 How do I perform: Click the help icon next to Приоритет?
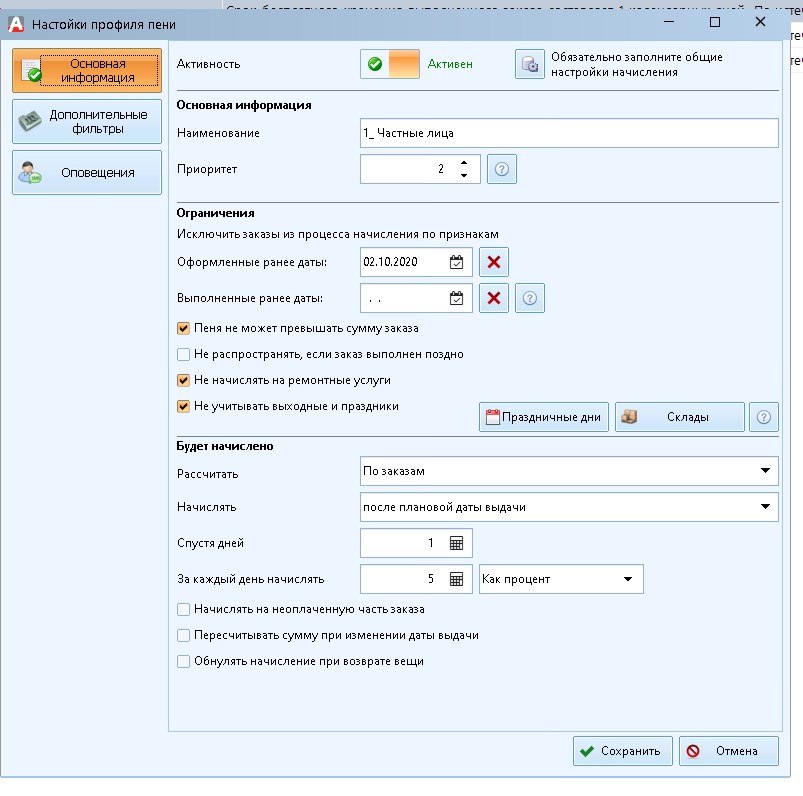tap(502, 170)
